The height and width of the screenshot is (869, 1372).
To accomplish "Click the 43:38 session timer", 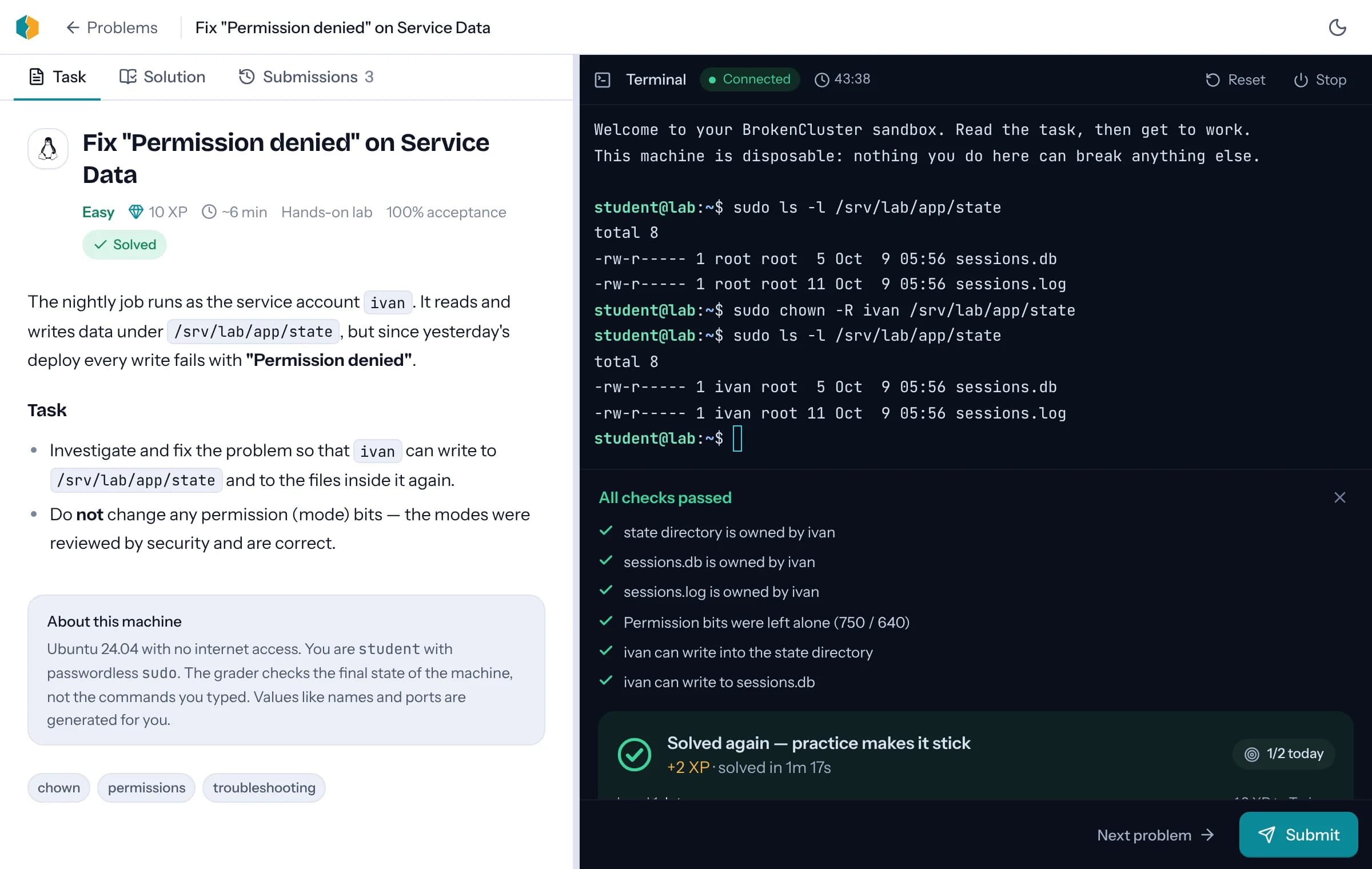I will click(842, 79).
